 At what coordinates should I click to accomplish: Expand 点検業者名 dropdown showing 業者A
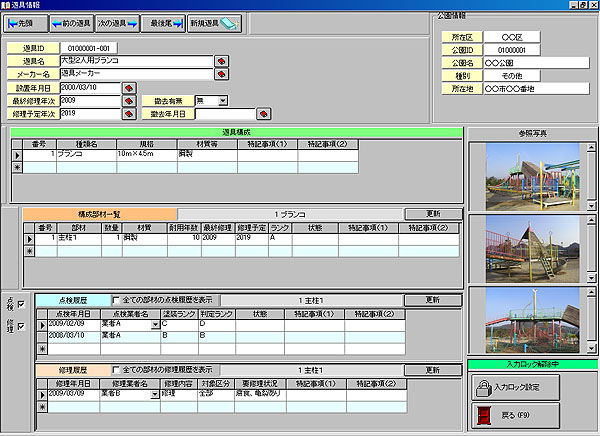click(153, 325)
